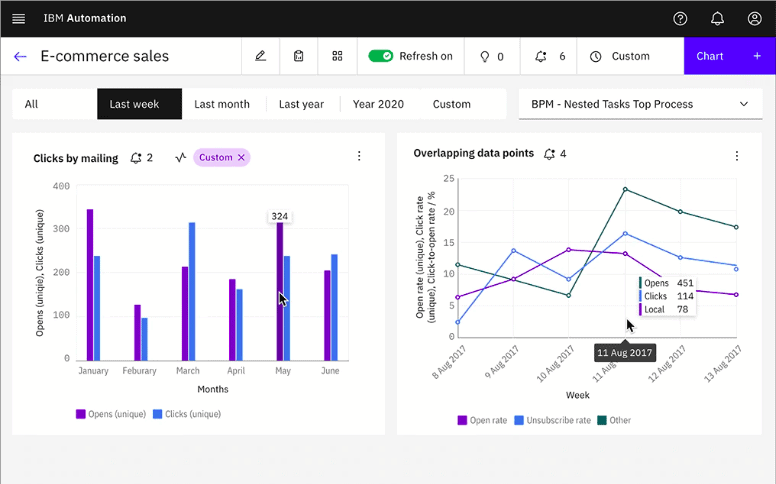Click the dropdown chevron arrow

click(x=744, y=104)
